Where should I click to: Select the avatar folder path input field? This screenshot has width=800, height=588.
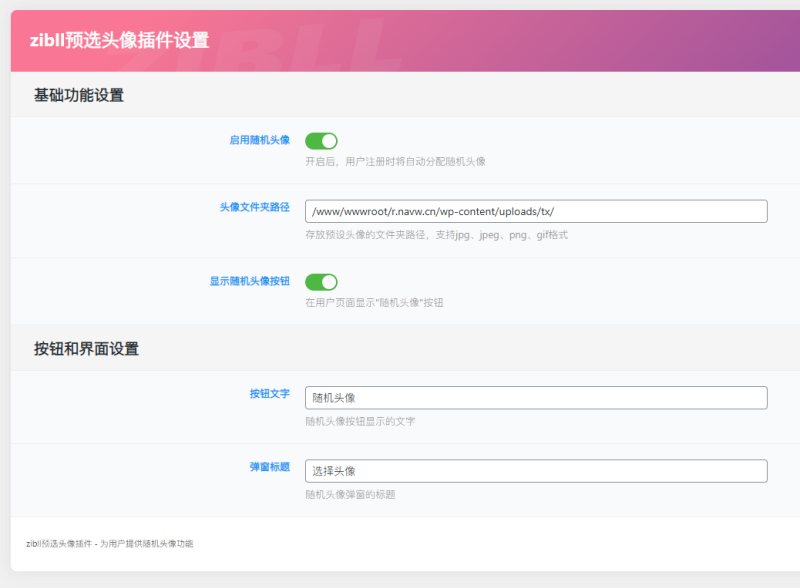(x=535, y=211)
